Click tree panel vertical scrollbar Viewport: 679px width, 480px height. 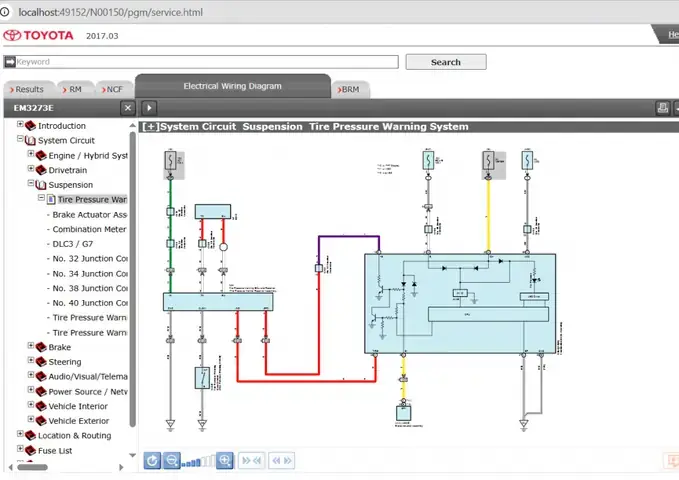click(x=133, y=277)
